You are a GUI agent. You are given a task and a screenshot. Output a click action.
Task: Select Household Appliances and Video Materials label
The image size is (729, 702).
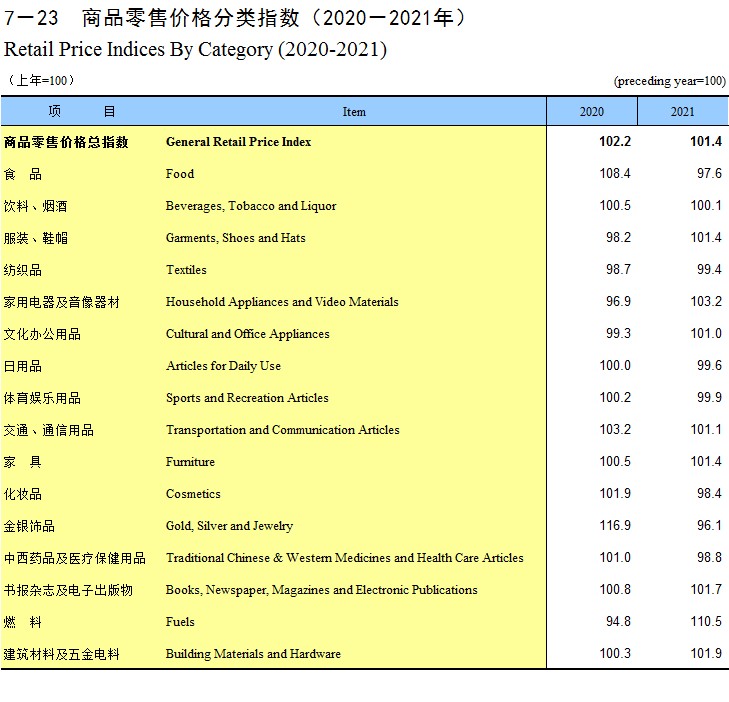click(282, 302)
